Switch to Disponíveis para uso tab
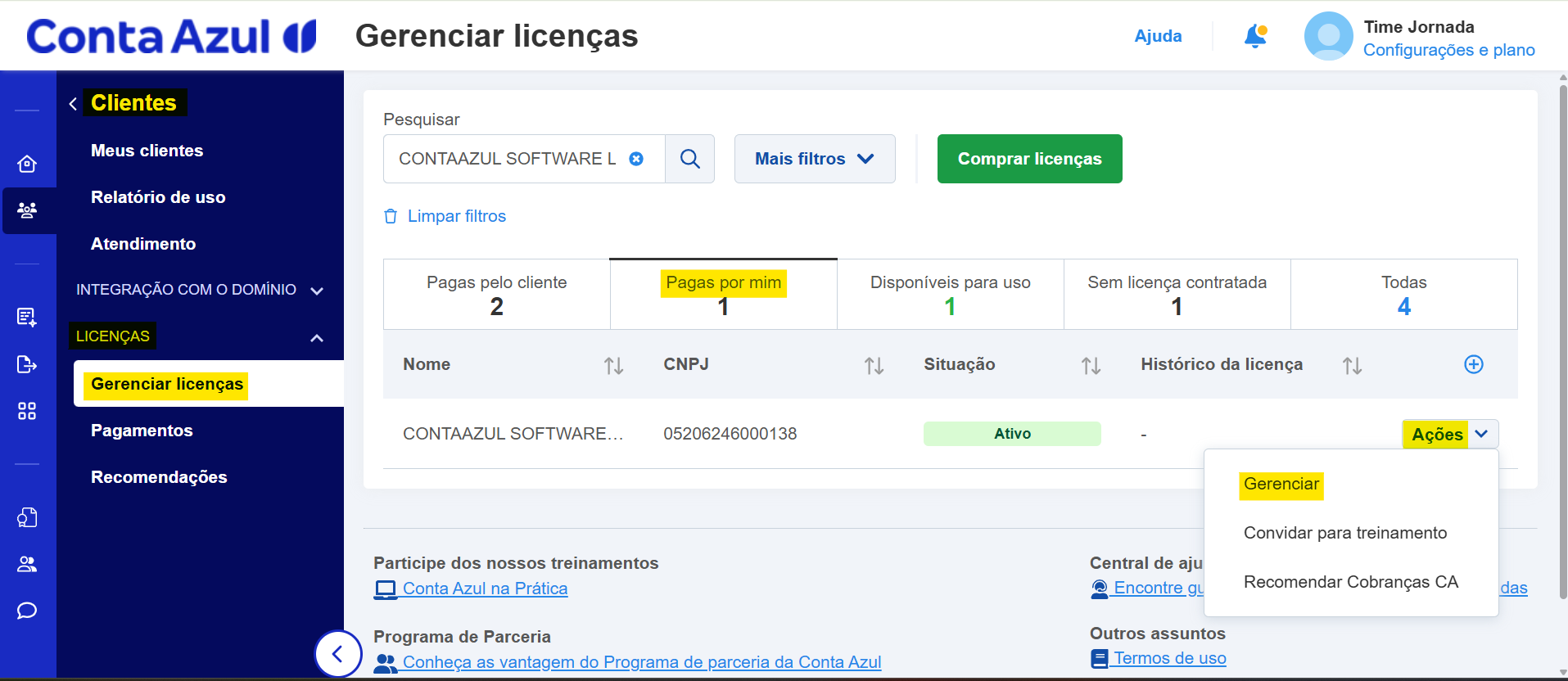 (x=951, y=295)
